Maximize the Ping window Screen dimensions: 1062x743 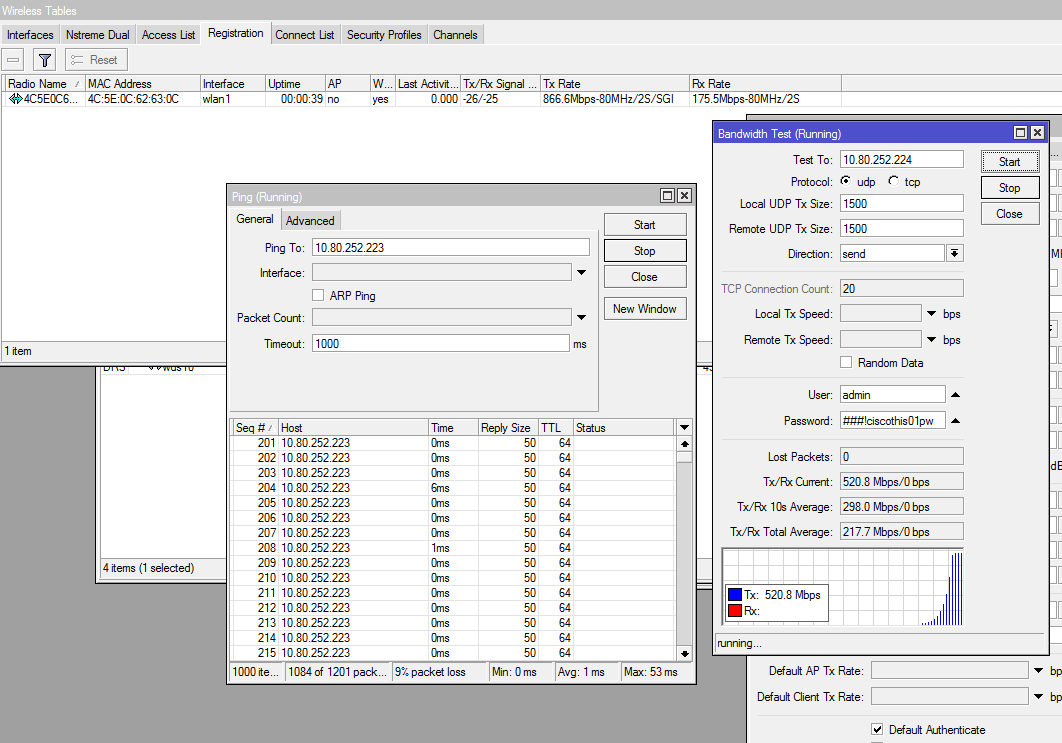667,196
